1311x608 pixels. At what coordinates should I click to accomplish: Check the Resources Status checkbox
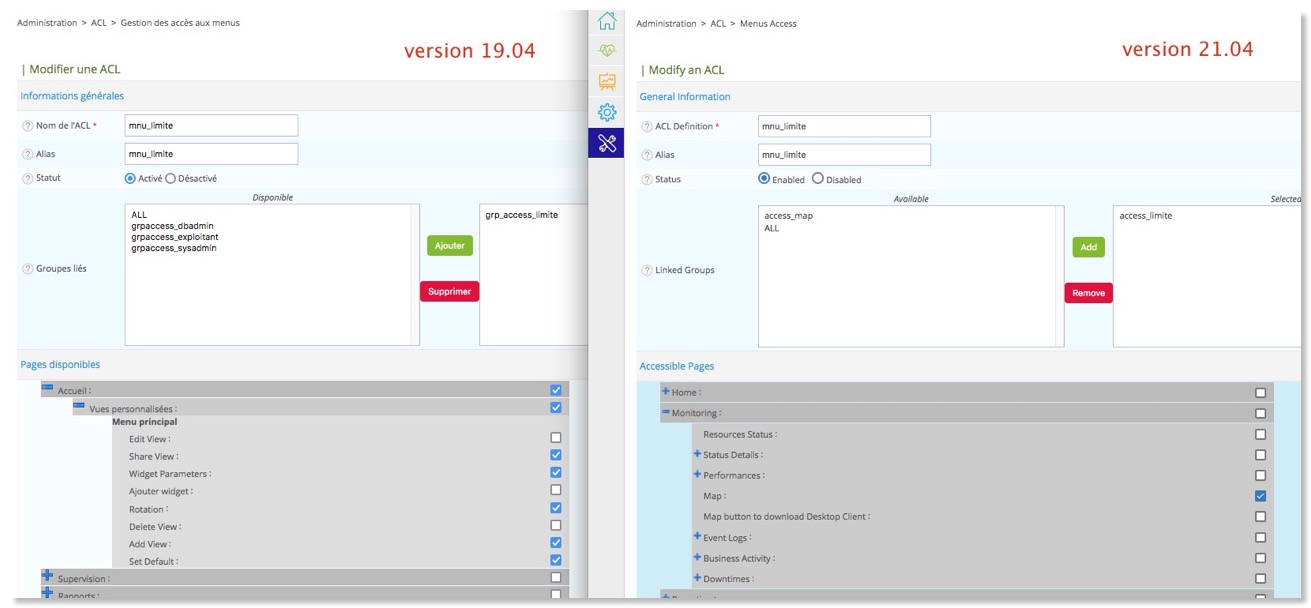tap(1260, 433)
